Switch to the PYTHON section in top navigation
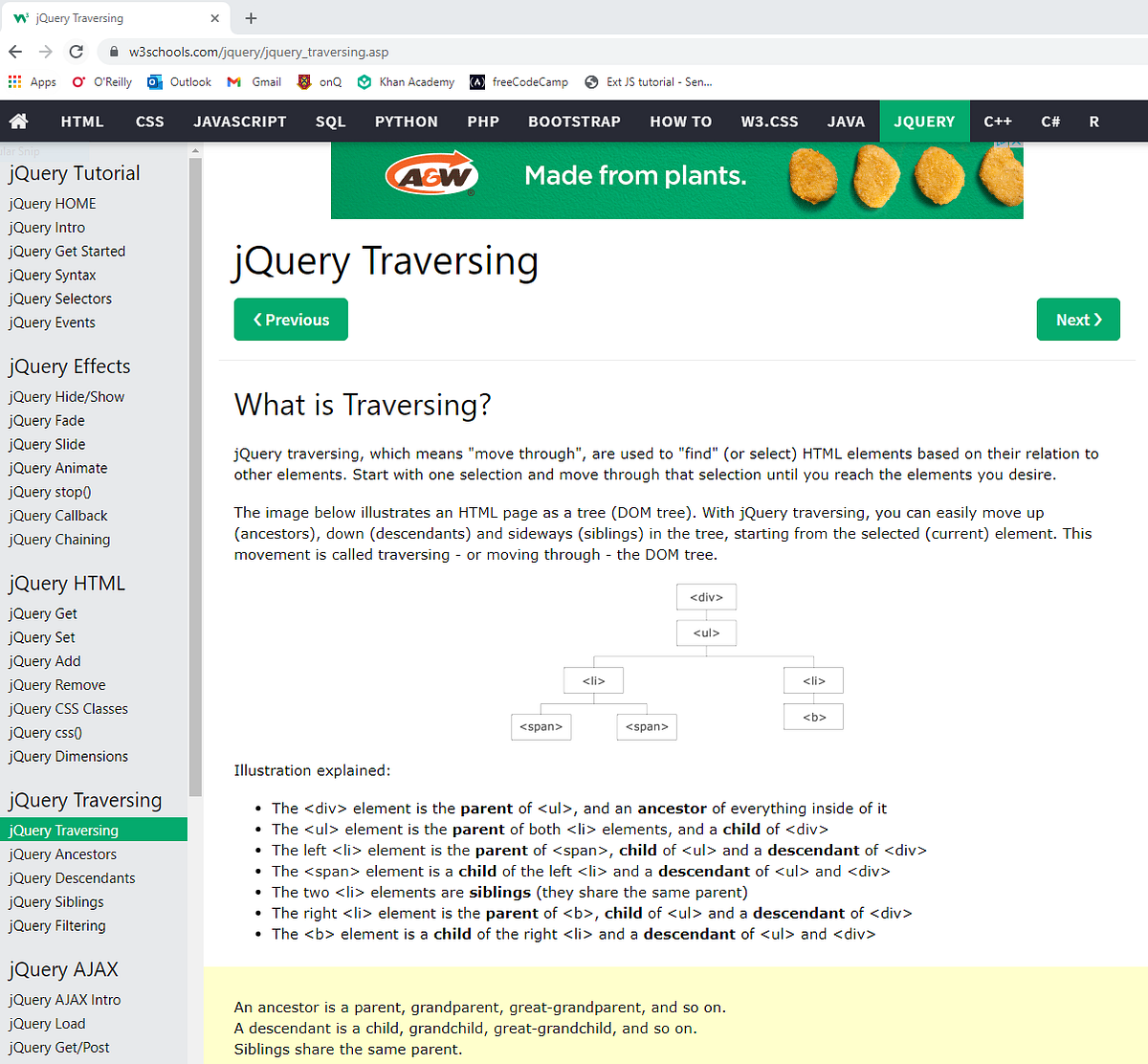This screenshot has height=1064, width=1148. 406,121
